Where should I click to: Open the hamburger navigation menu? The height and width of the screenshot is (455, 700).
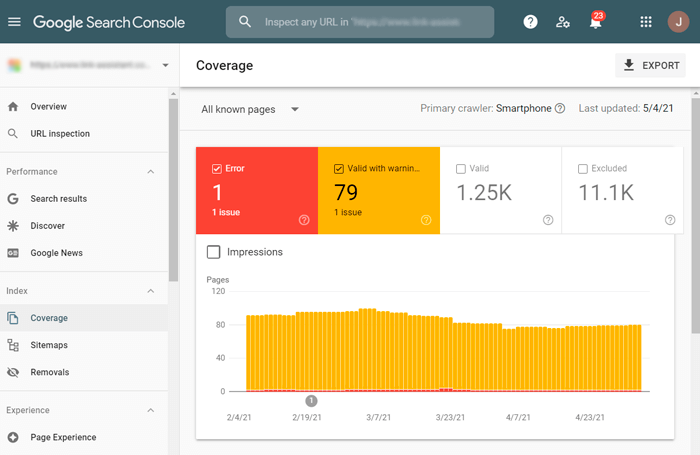pyautogui.click(x=14, y=22)
